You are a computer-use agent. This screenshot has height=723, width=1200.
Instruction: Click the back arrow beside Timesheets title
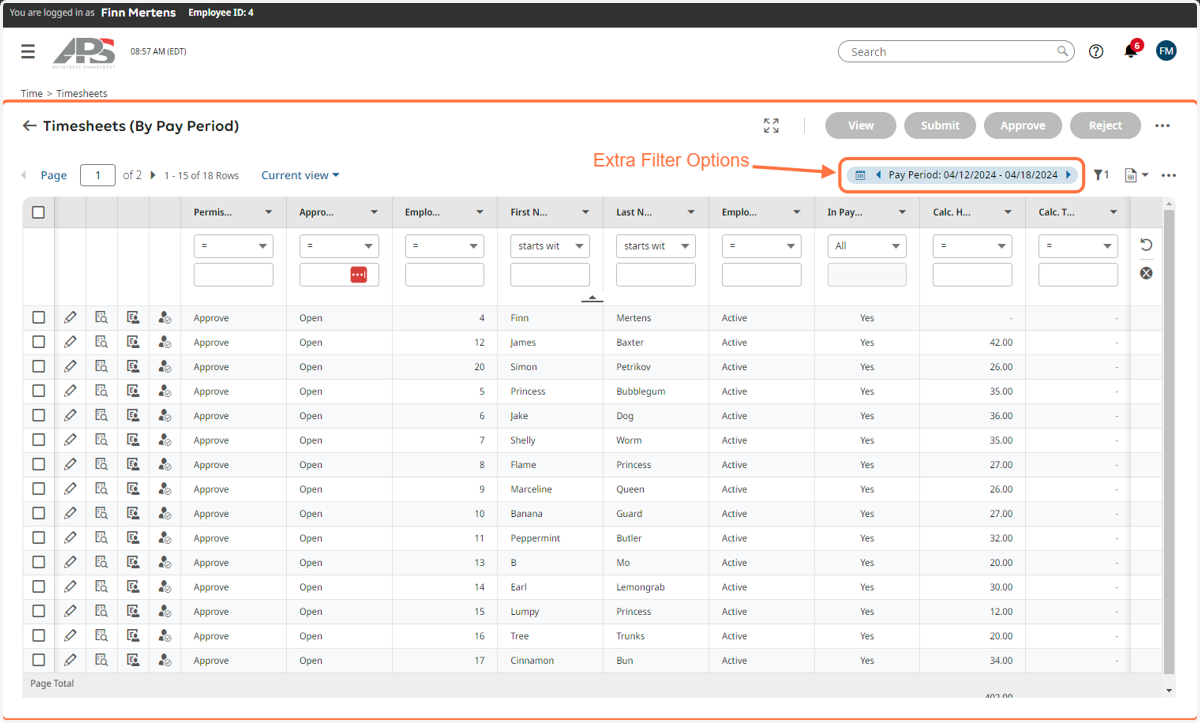tap(30, 126)
